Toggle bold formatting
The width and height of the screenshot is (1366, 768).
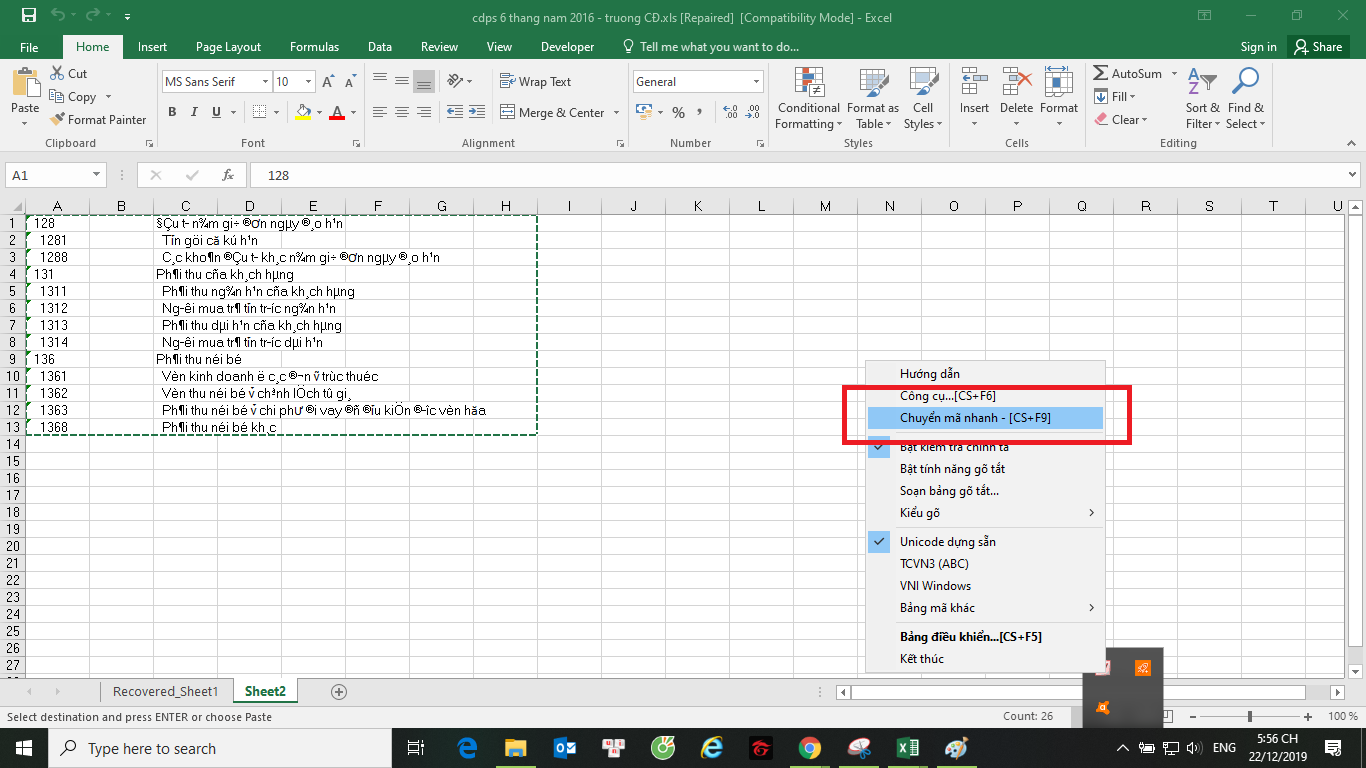click(x=172, y=112)
